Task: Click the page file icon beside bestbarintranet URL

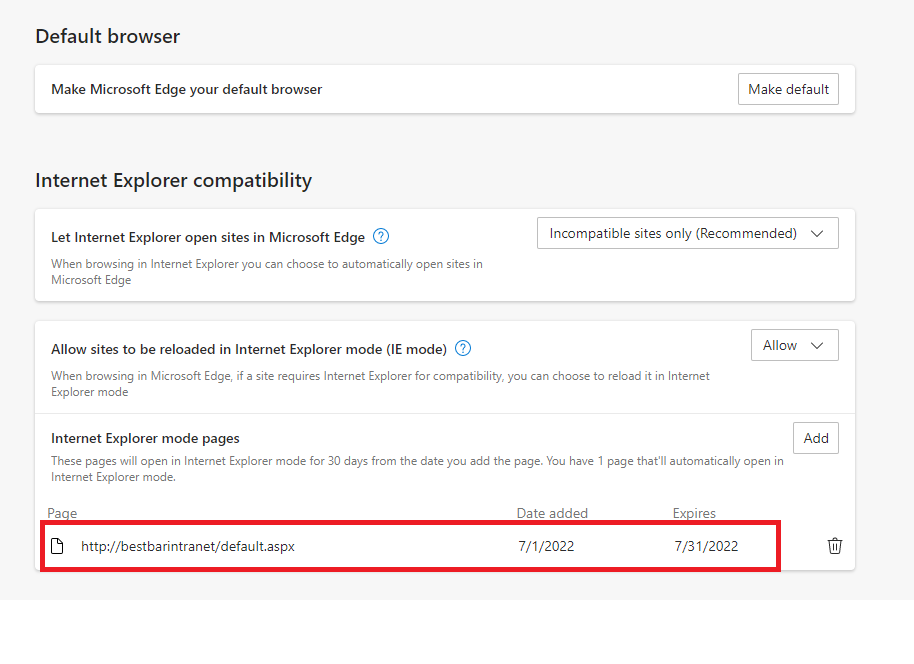Action: pos(57,546)
